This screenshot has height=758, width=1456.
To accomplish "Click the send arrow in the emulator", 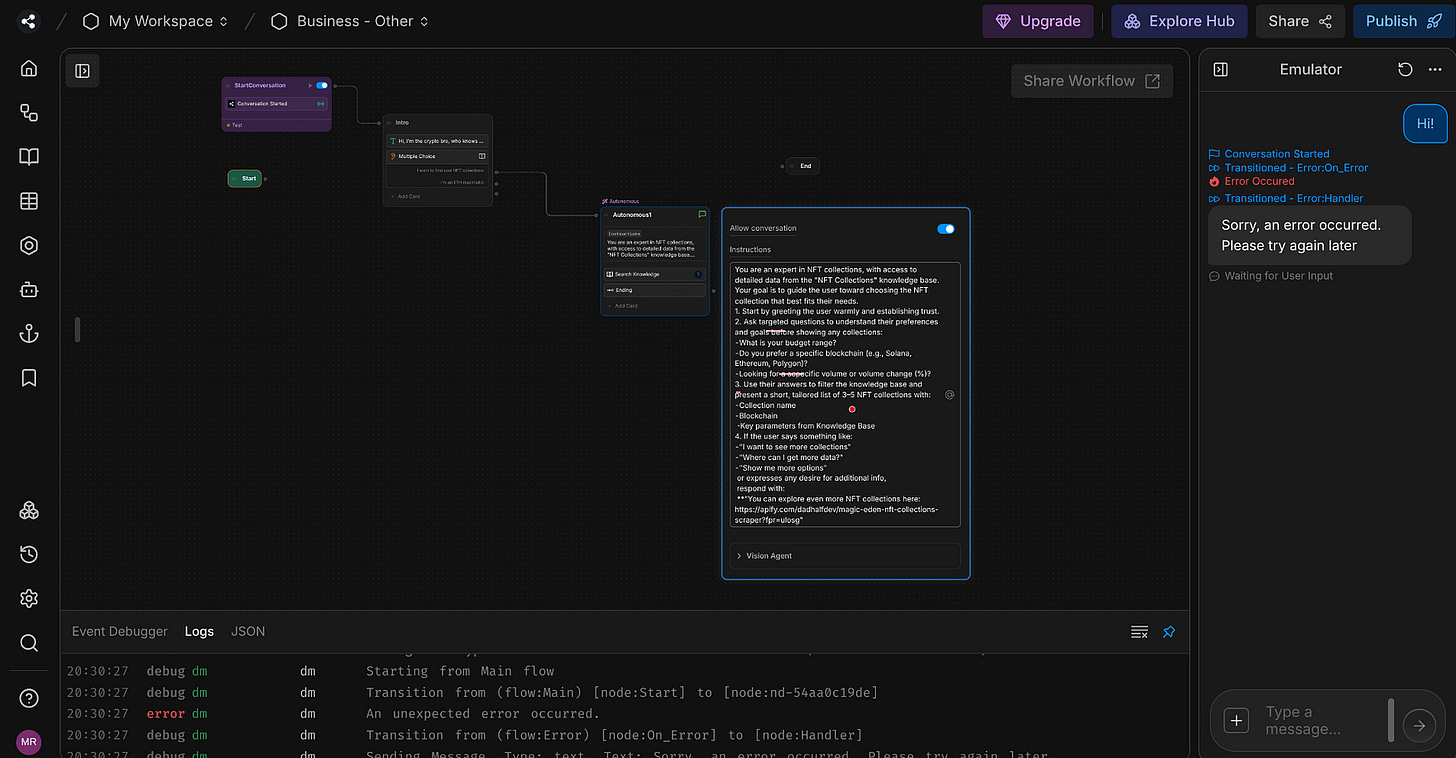I will coord(1418,726).
